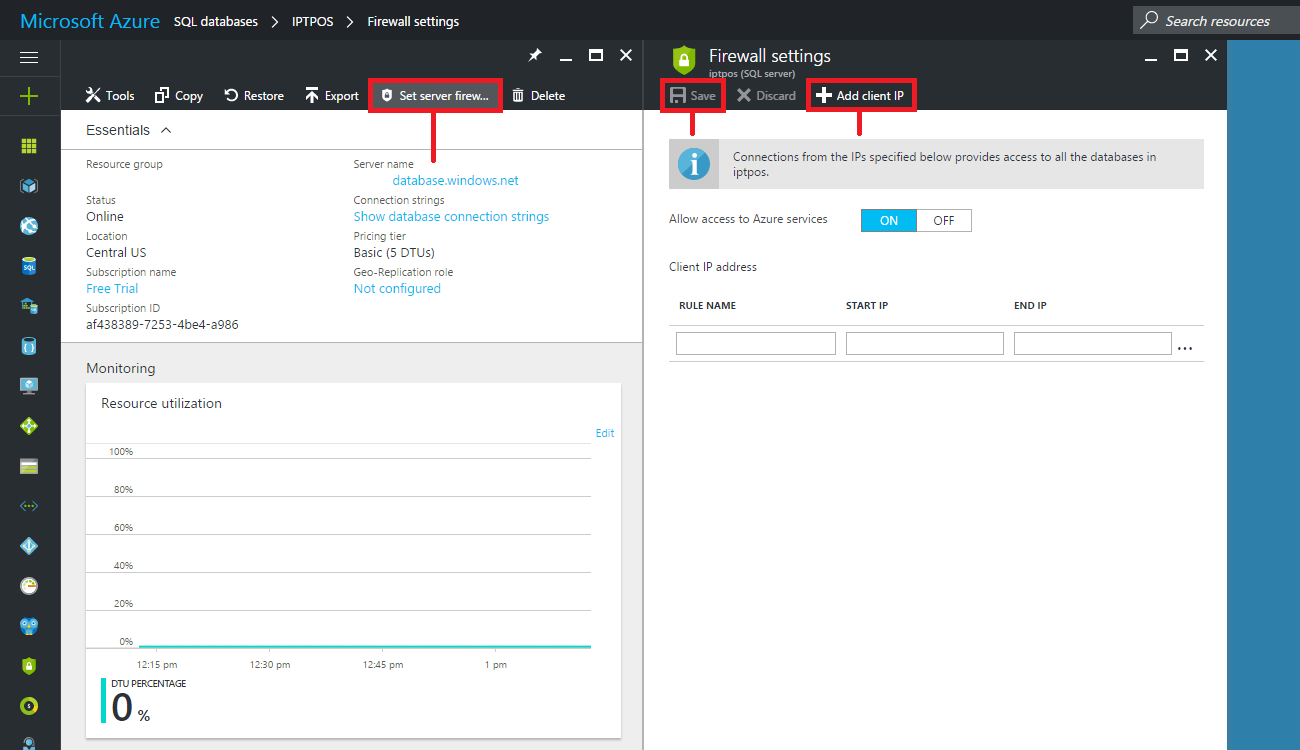Open SQL databases icon in sidebar
The image size is (1300, 750).
click(x=29, y=266)
